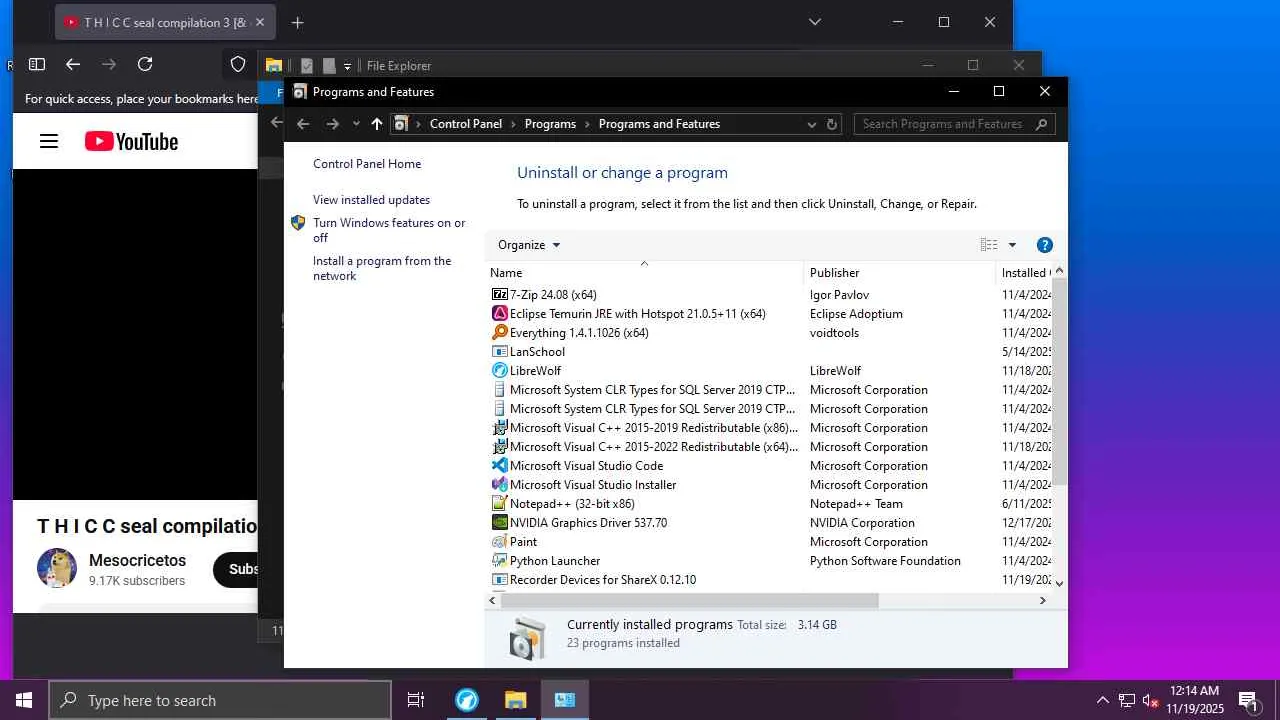Sort the list by the Name column
1280x720 pixels.
[644, 273]
